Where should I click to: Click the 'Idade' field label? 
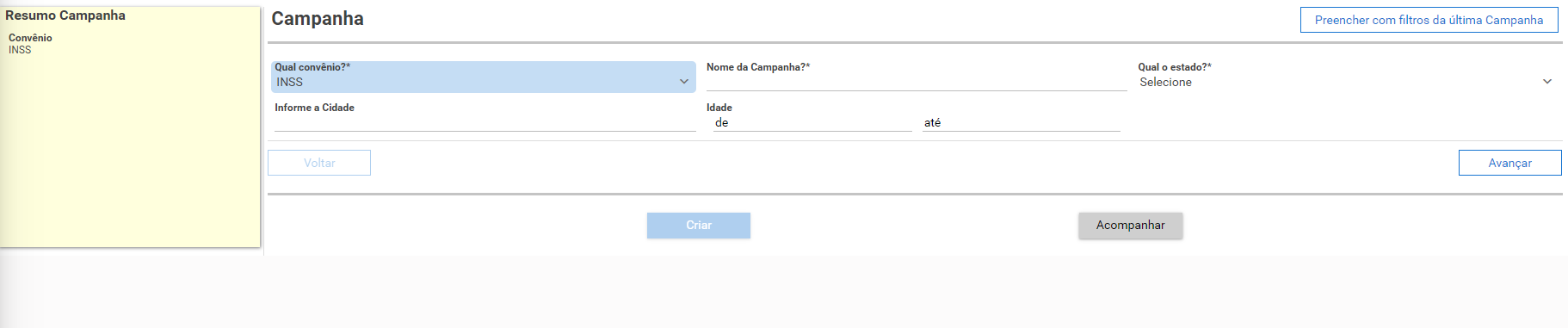pyautogui.click(x=719, y=108)
